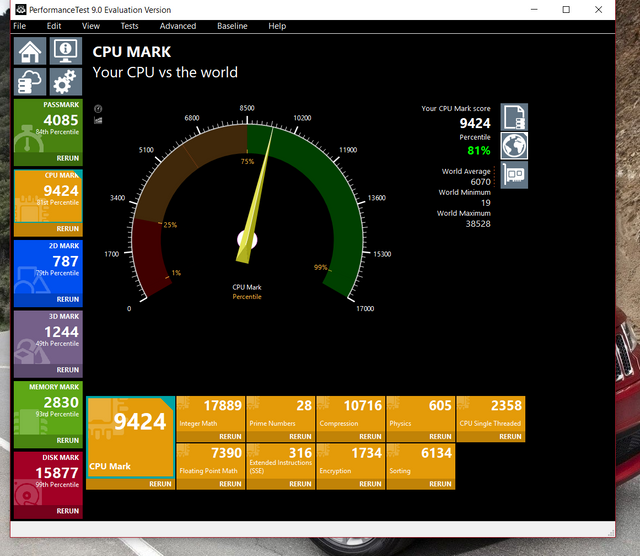Select the PassMark 4085 tile
Viewport: 640px width, 556px height.
[48, 125]
